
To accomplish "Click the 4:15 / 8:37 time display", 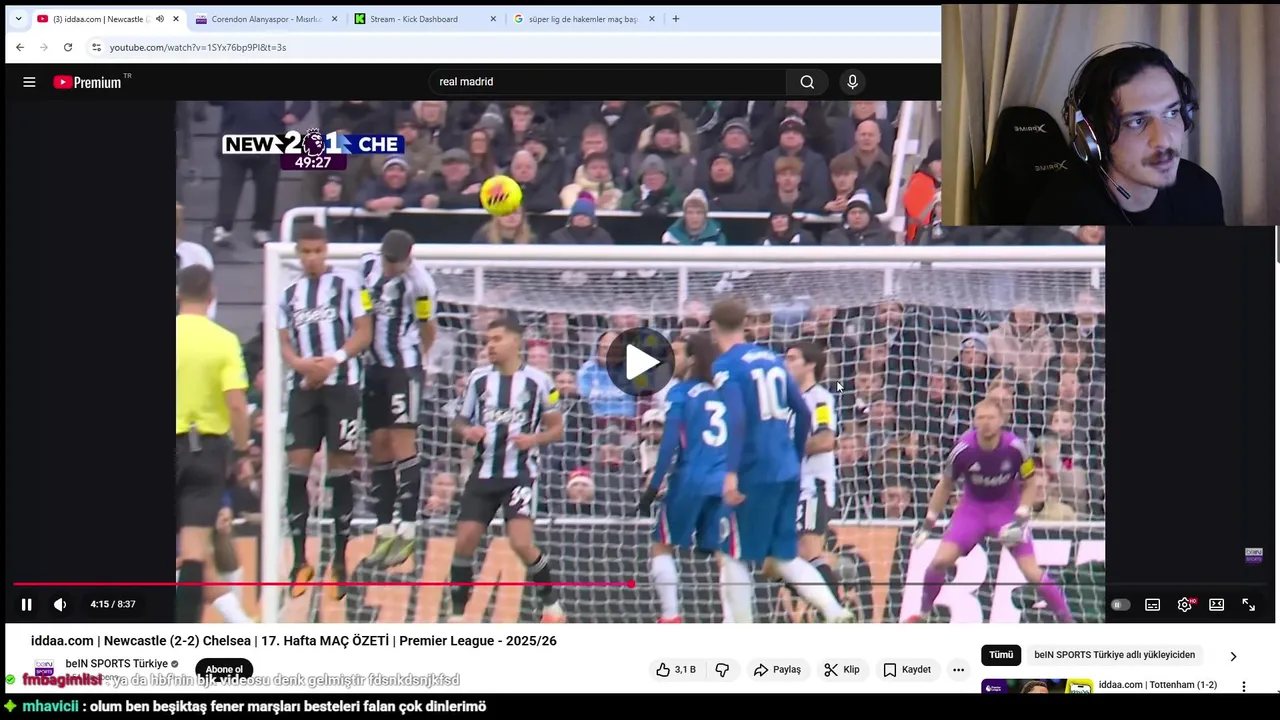I will [x=113, y=604].
